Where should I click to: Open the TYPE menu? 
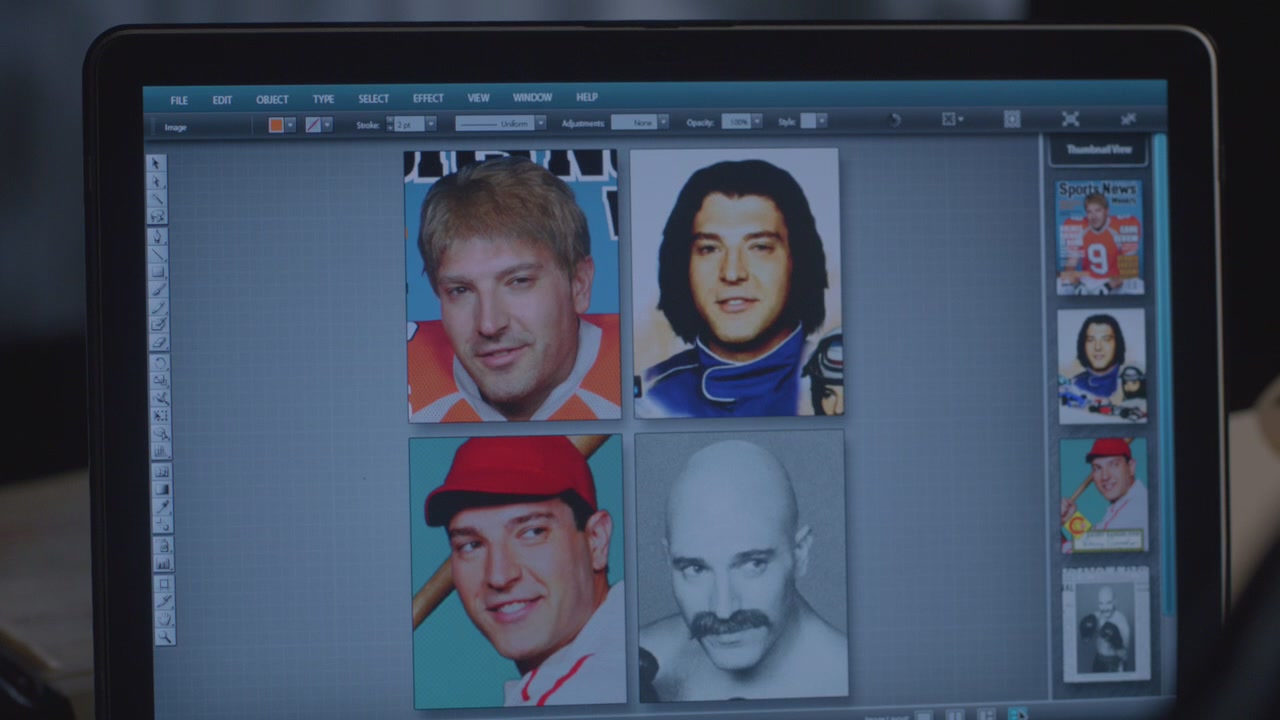323,99
